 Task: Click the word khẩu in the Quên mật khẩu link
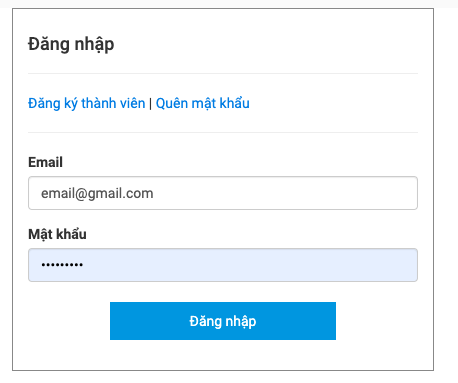(234, 103)
